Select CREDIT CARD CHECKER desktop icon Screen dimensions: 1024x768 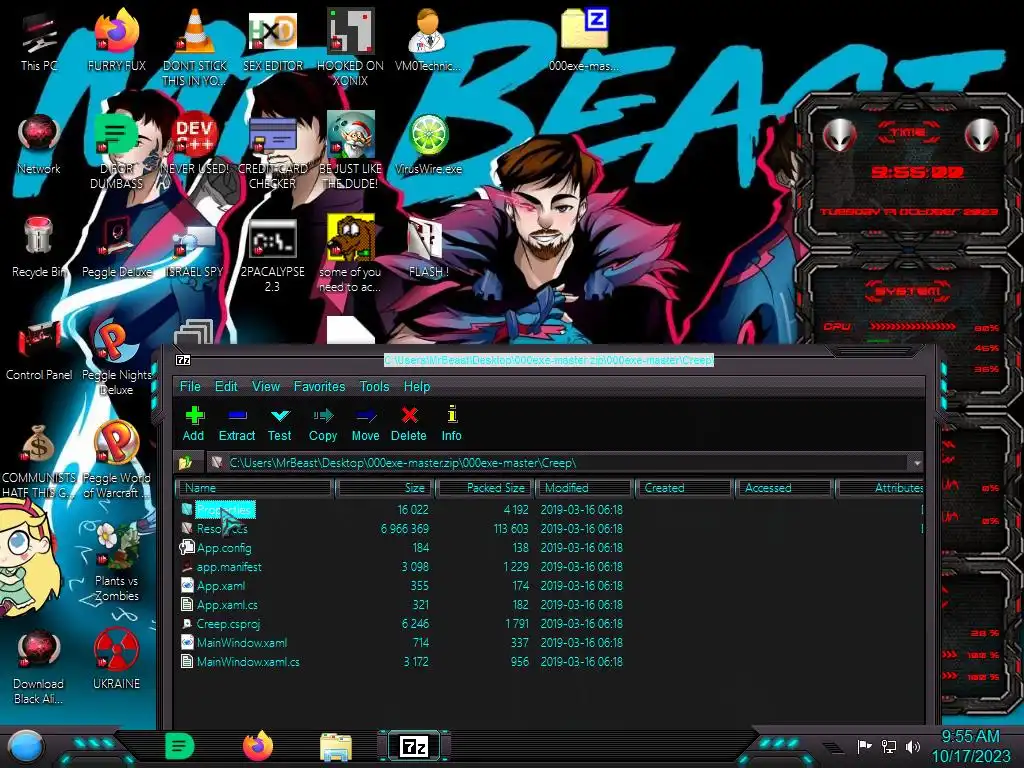click(x=272, y=152)
